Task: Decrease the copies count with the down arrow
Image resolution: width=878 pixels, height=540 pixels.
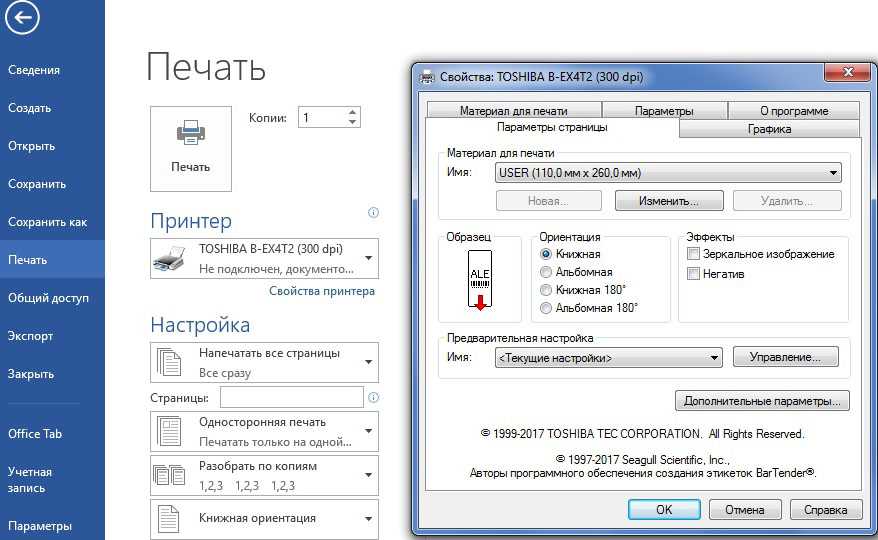Action: pyautogui.click(x=352, y=122)
